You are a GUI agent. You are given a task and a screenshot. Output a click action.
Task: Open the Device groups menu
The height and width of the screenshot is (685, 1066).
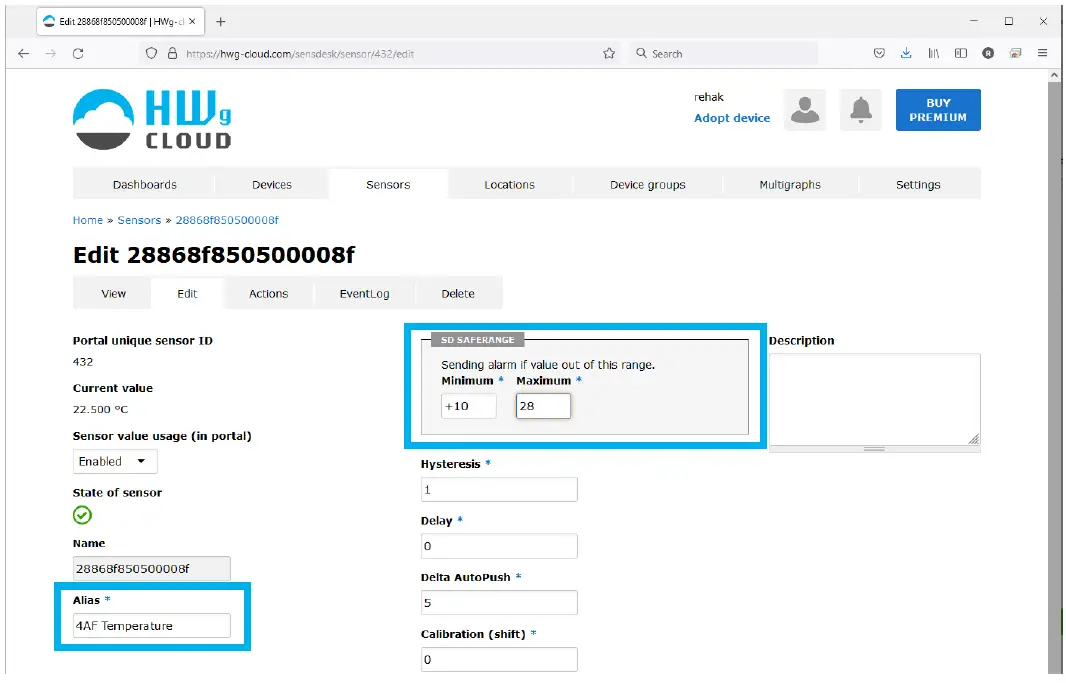point(648,185)
